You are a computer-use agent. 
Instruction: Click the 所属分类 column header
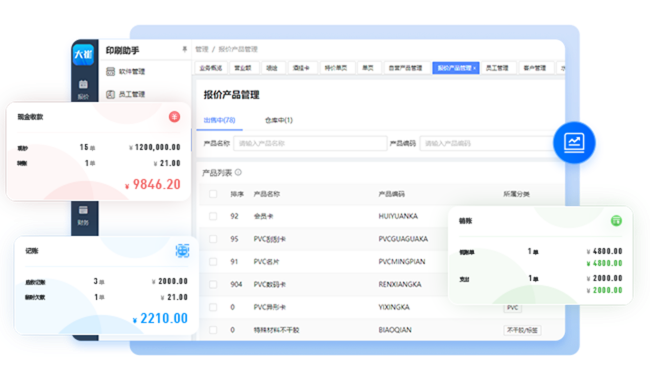pos(517,194)
